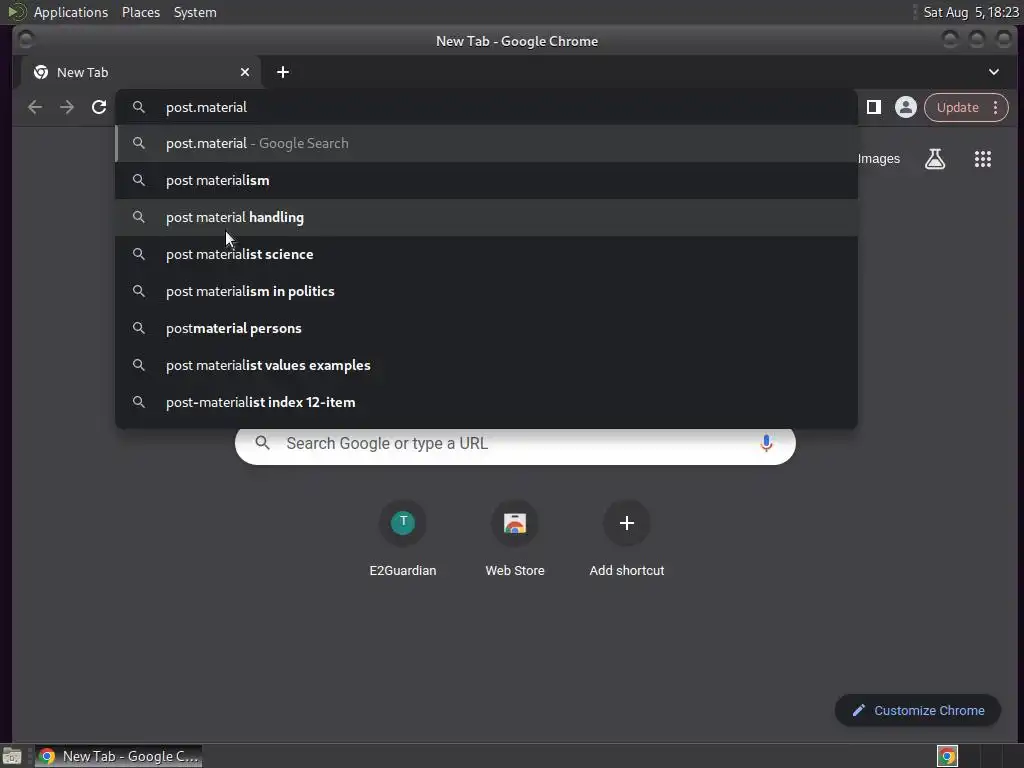This screenshot has height=768, width=1024.
Task: Click the show desktop icon in the bottom panel
Action: (12, 757)
